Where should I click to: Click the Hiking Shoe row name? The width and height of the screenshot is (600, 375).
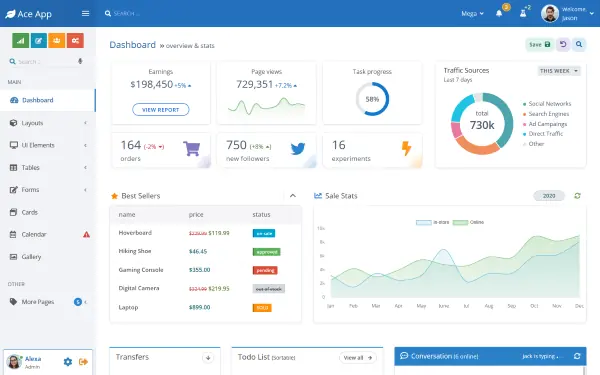point(135,251)
